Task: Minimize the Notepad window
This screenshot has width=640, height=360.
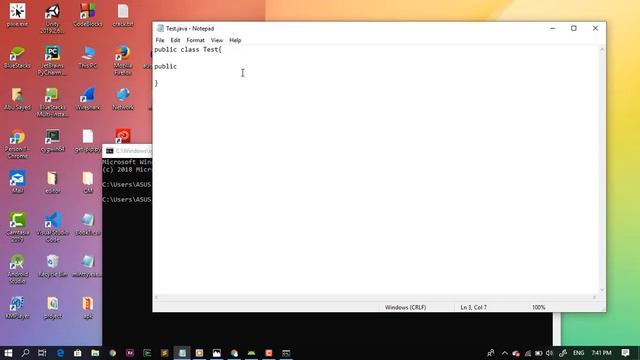Action: [553, 28]
